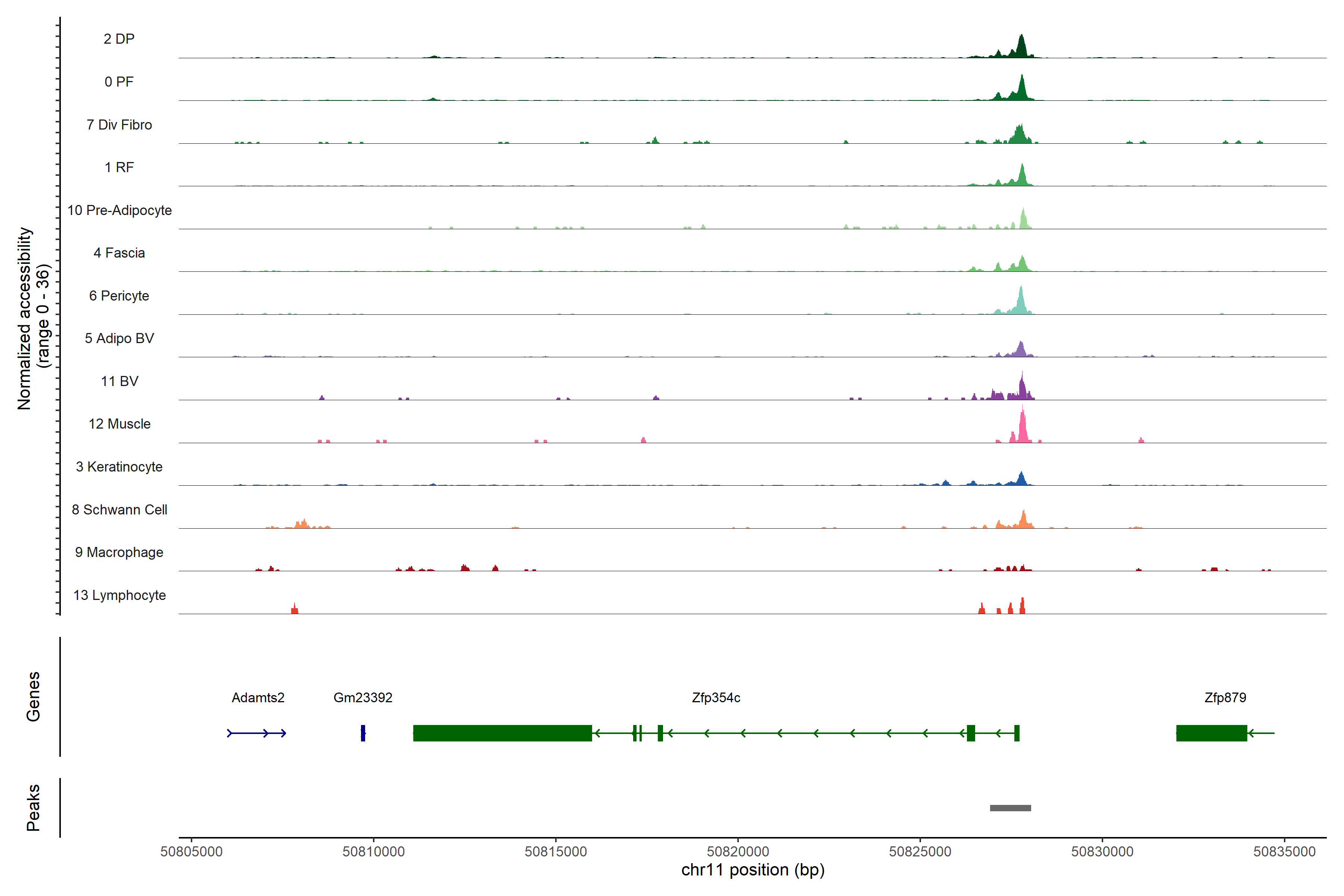Screen dimensions: 1344x896
Task: Click the 8 Schwann Cell label
Action: pos(119,510)
